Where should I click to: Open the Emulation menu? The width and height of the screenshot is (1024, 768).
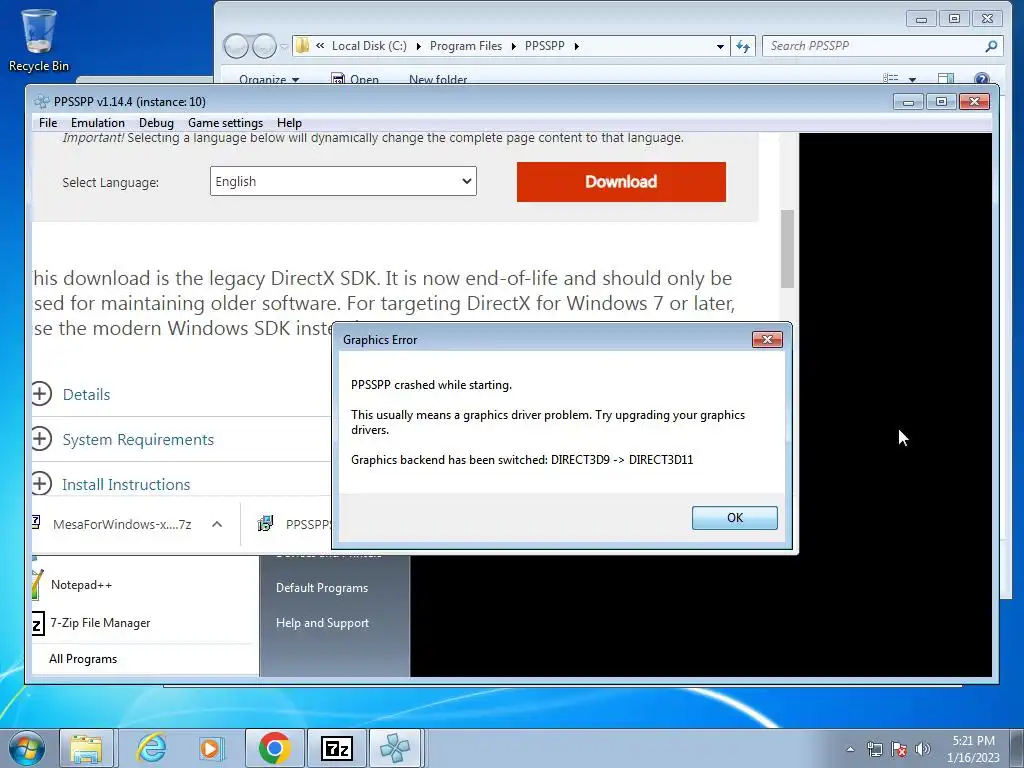pyautogui.click(x=98, y=123)
